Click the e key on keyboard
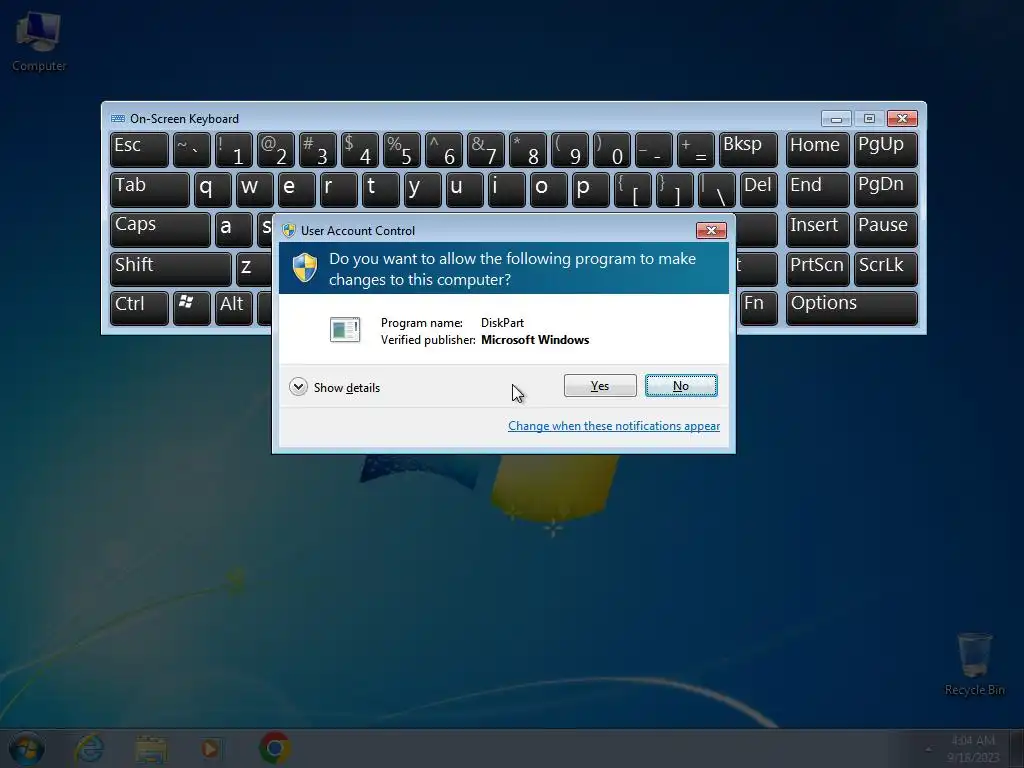The image size is (1024, 768). point(296,189)
